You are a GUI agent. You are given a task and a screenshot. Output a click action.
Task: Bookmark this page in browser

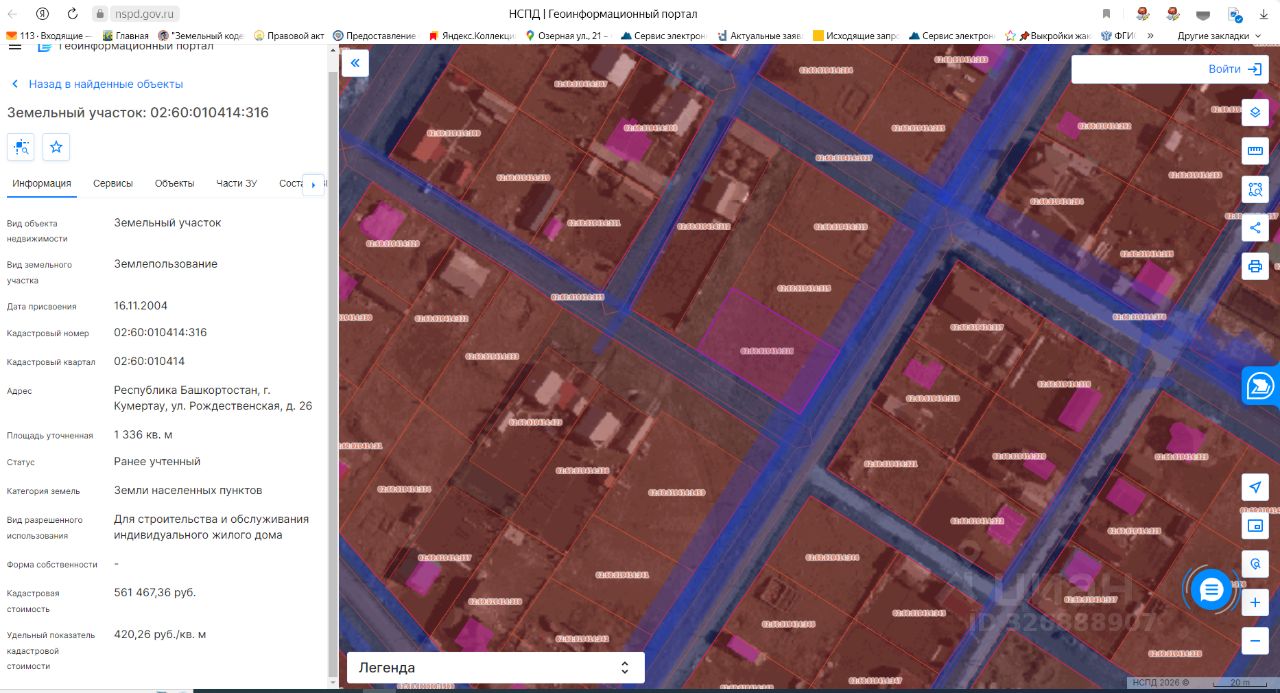click(1106, 14)
